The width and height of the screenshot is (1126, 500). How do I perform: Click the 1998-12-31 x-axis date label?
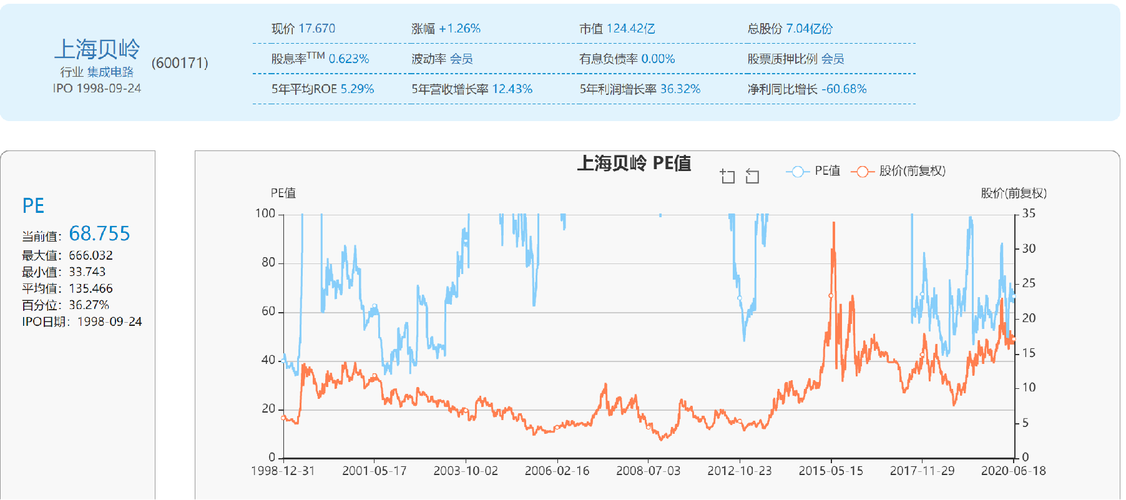click(x=284, y=470)
